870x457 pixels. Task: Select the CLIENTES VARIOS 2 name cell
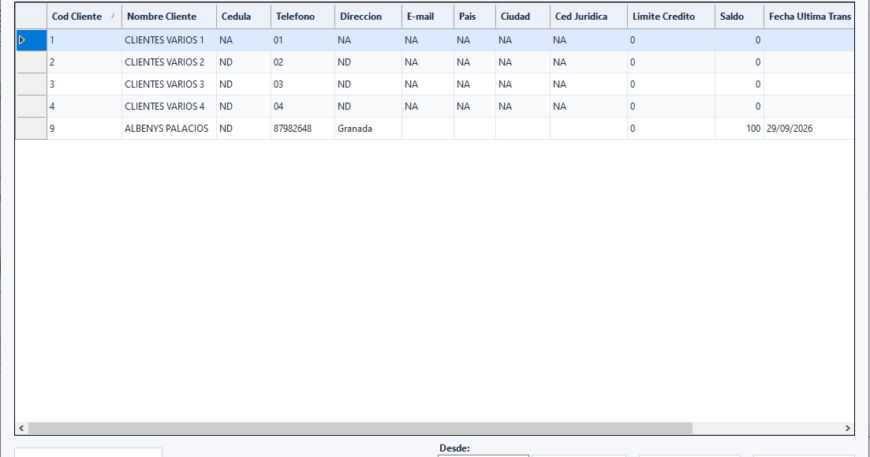click(x=169, y=62)
